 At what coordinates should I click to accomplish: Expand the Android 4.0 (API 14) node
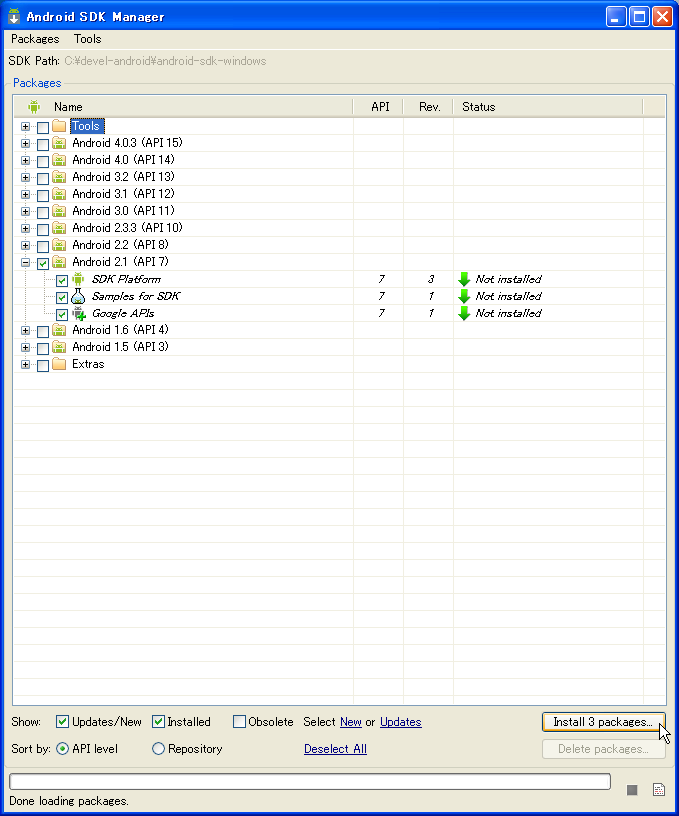click(x=25, y=160)
